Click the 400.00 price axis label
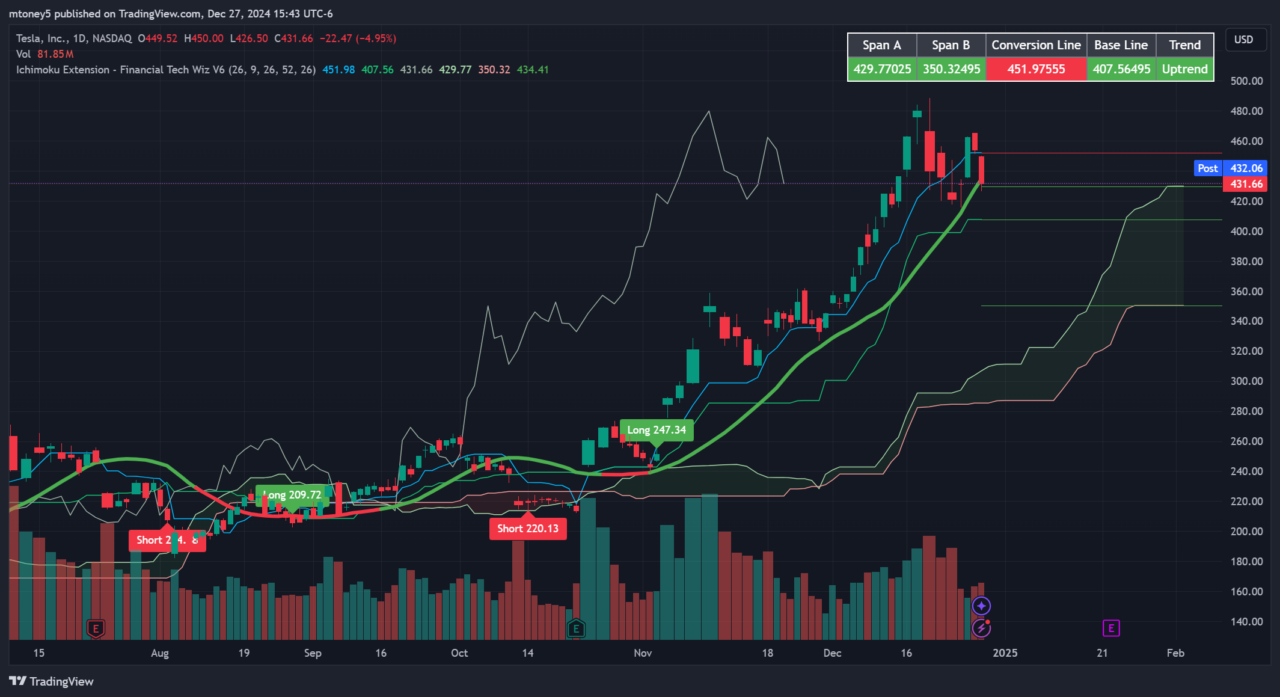 [1246, 231]
